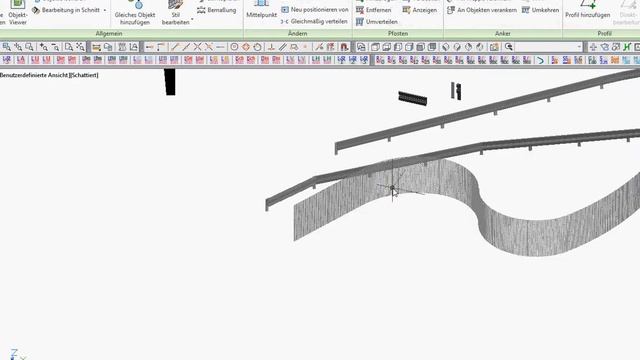Click the four-arrow move icon
Viewport: 640px width, 360px height.
[x=593, y=47]
